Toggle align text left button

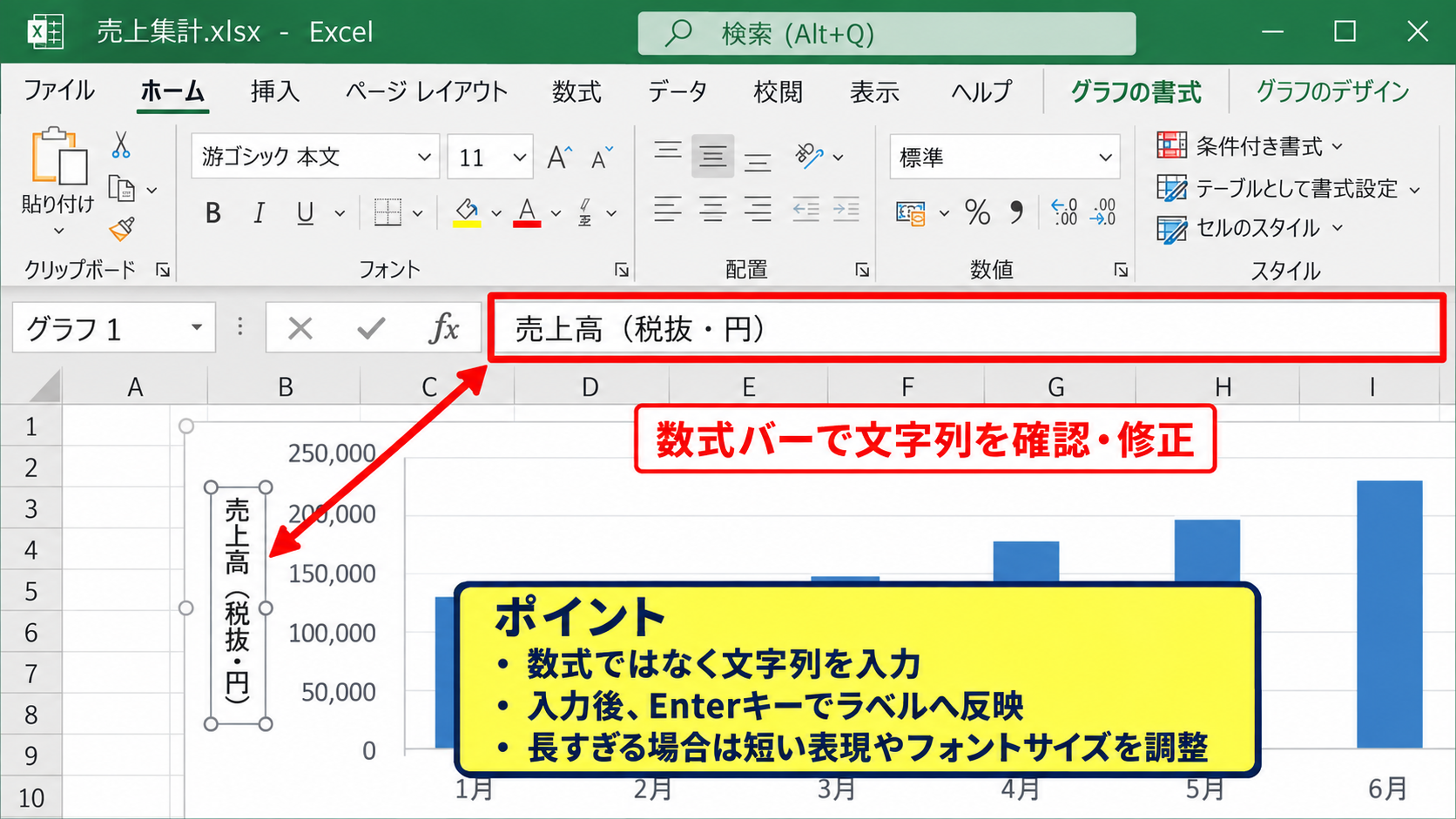coord(668,209)
